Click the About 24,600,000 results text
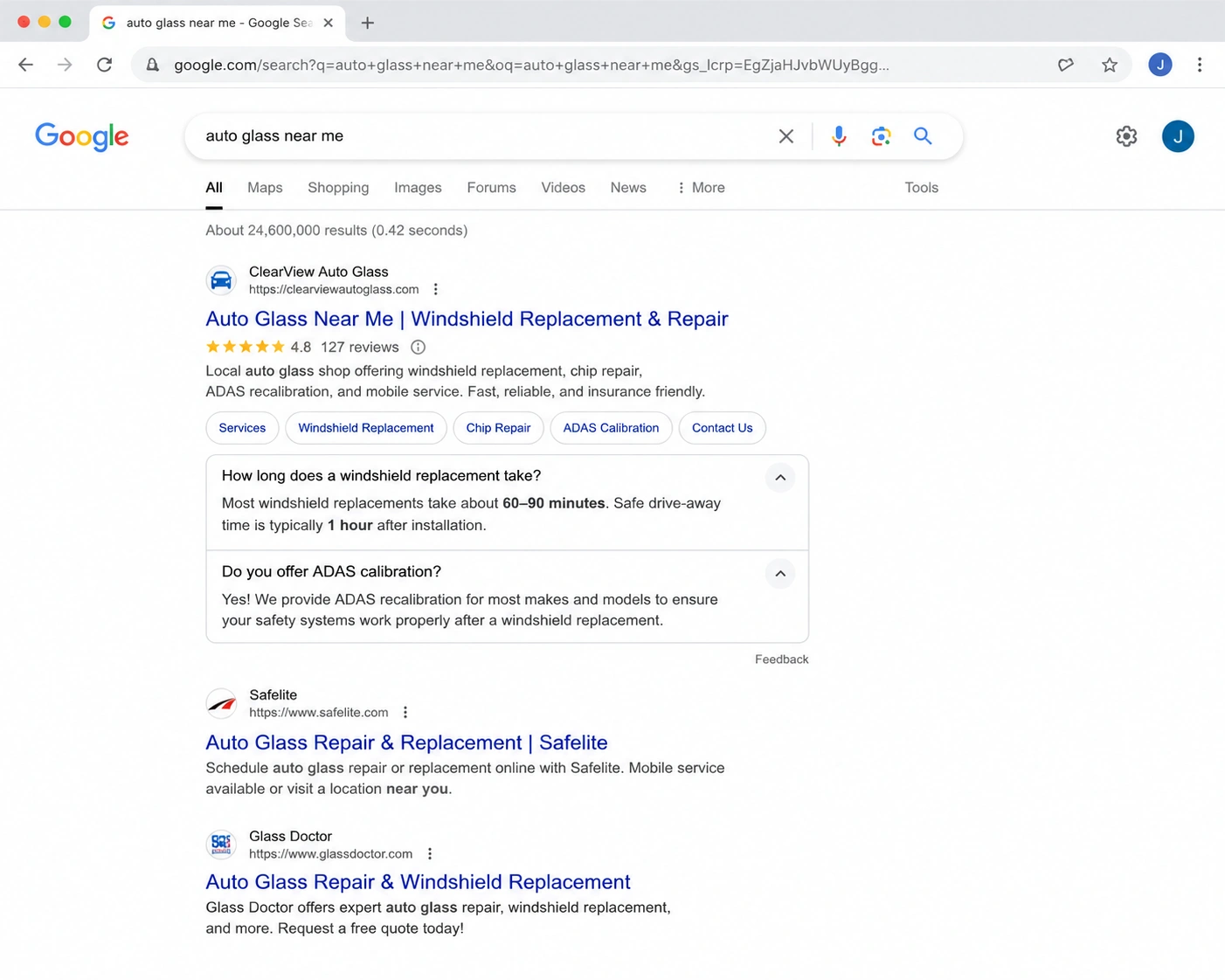The width and height of the screenshot is (1225, 980). point(336,231)
